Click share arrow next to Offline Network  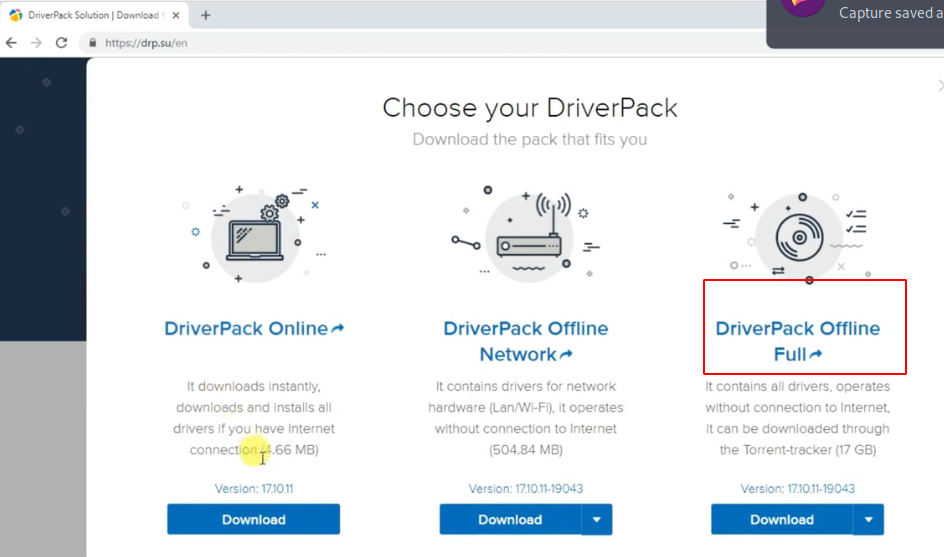(566, 354)
